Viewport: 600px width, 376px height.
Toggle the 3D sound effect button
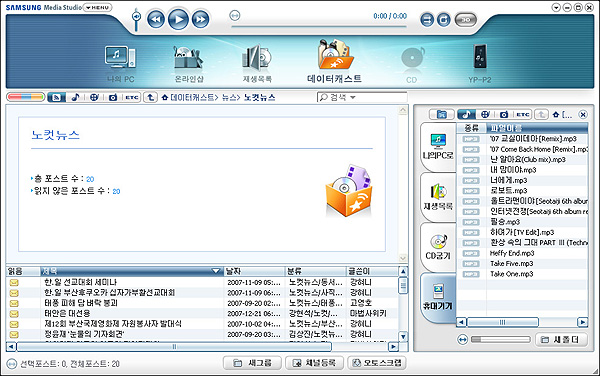pyautogui.click(x=466, y=20)
